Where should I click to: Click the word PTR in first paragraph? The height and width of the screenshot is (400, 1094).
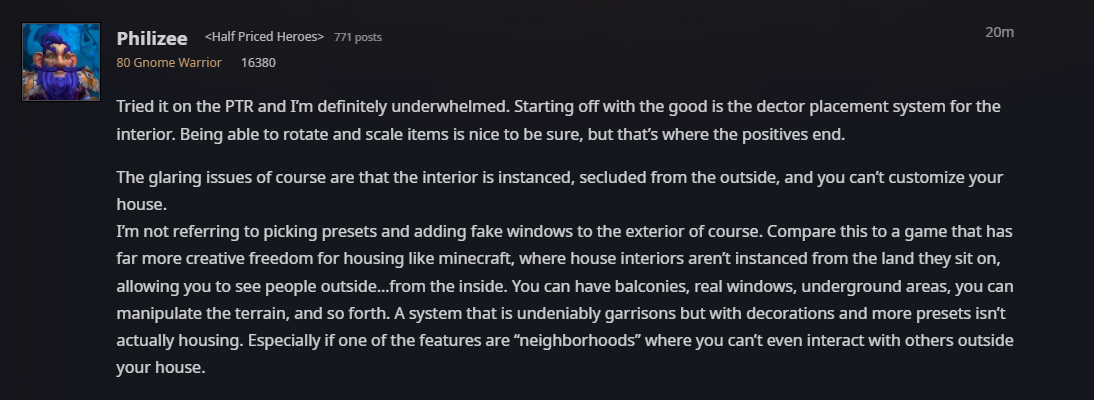[244, 106]
